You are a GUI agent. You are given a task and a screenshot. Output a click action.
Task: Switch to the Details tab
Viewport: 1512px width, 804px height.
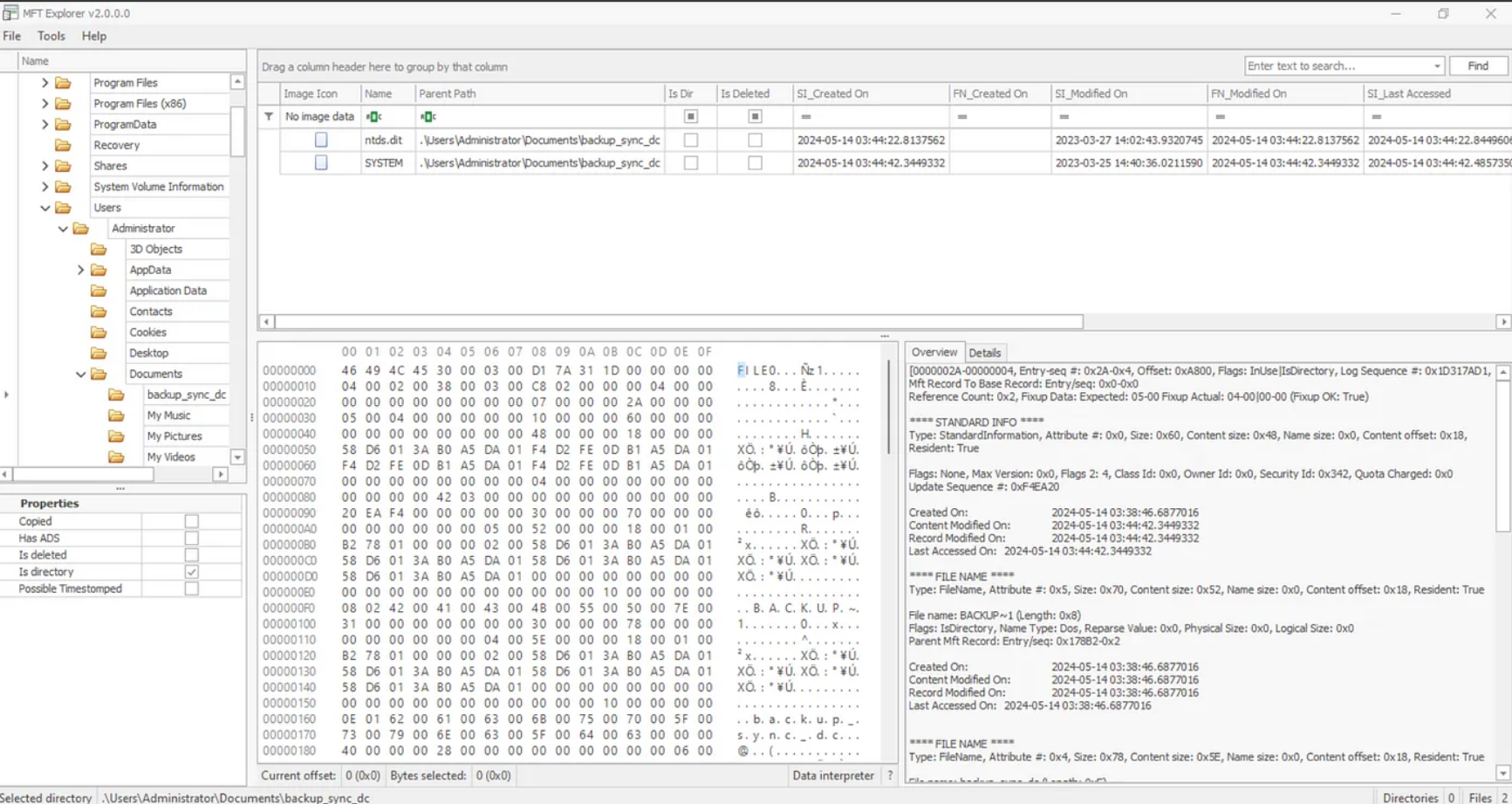985,353
